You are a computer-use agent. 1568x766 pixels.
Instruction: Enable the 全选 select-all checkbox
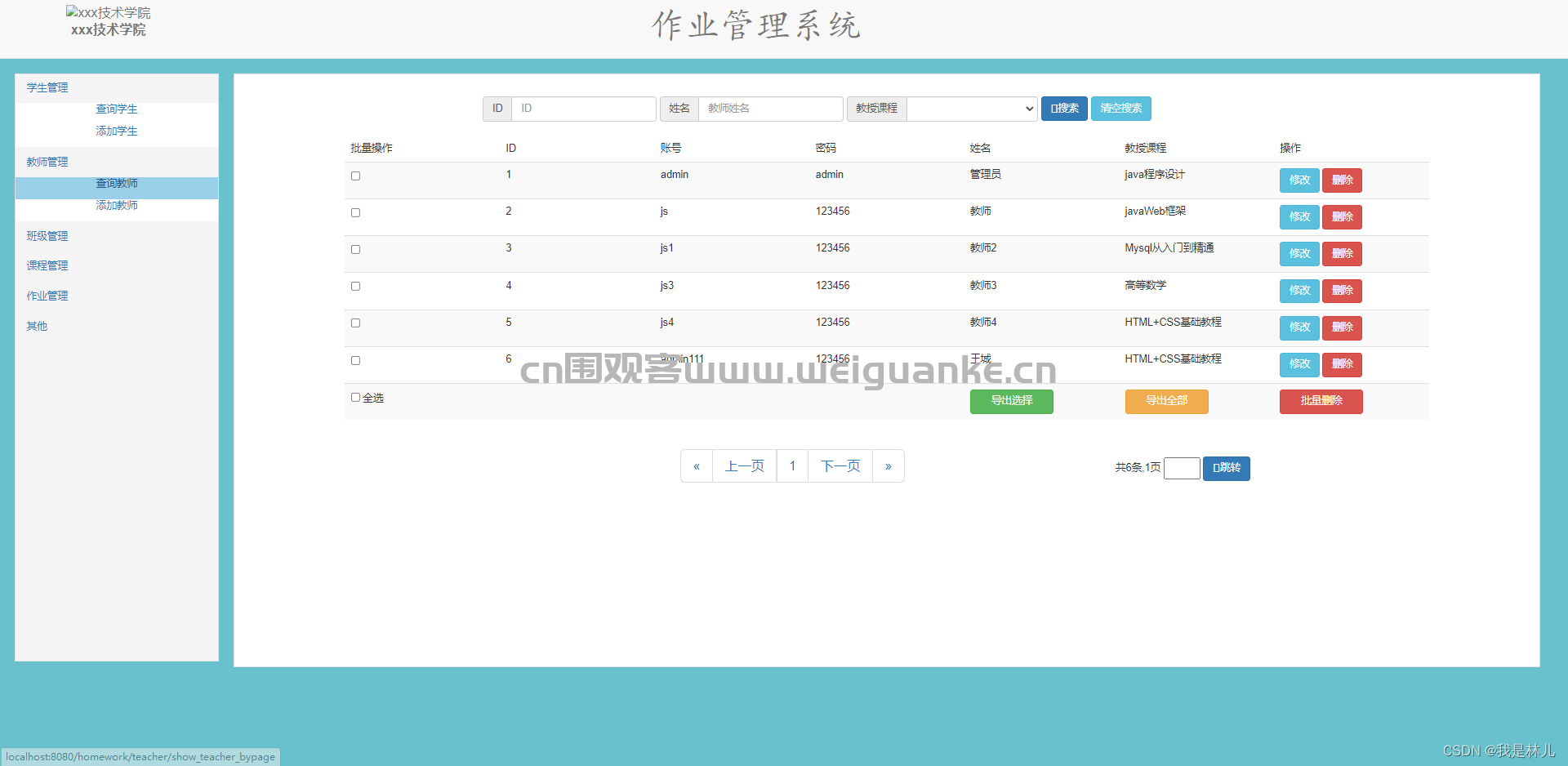pos(355,397)
